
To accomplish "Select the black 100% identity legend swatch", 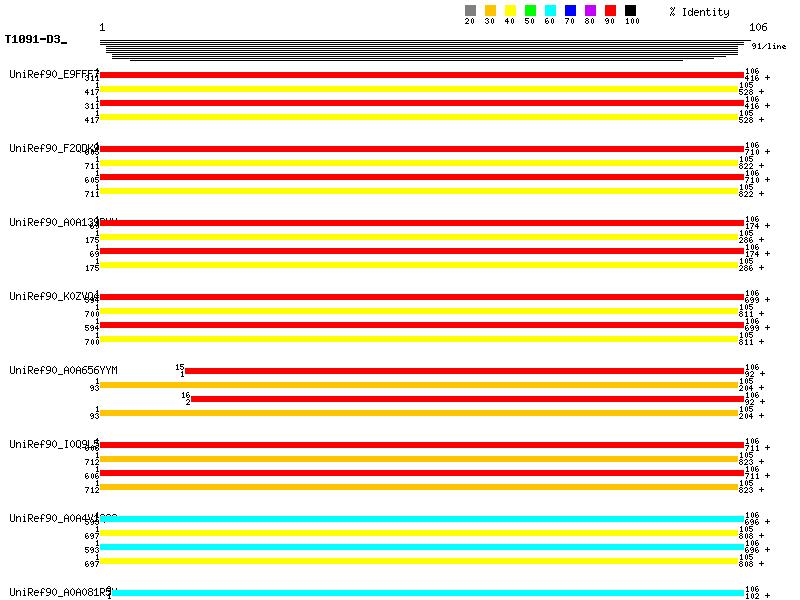I will coord(630,11).
